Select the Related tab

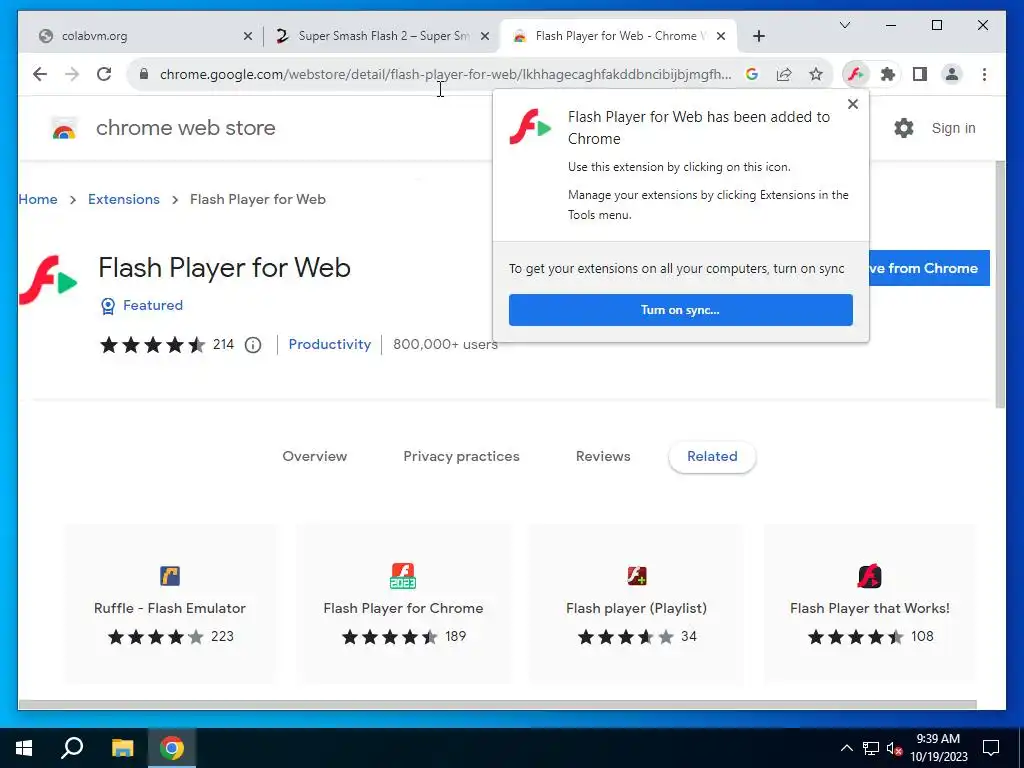[712, 456]
